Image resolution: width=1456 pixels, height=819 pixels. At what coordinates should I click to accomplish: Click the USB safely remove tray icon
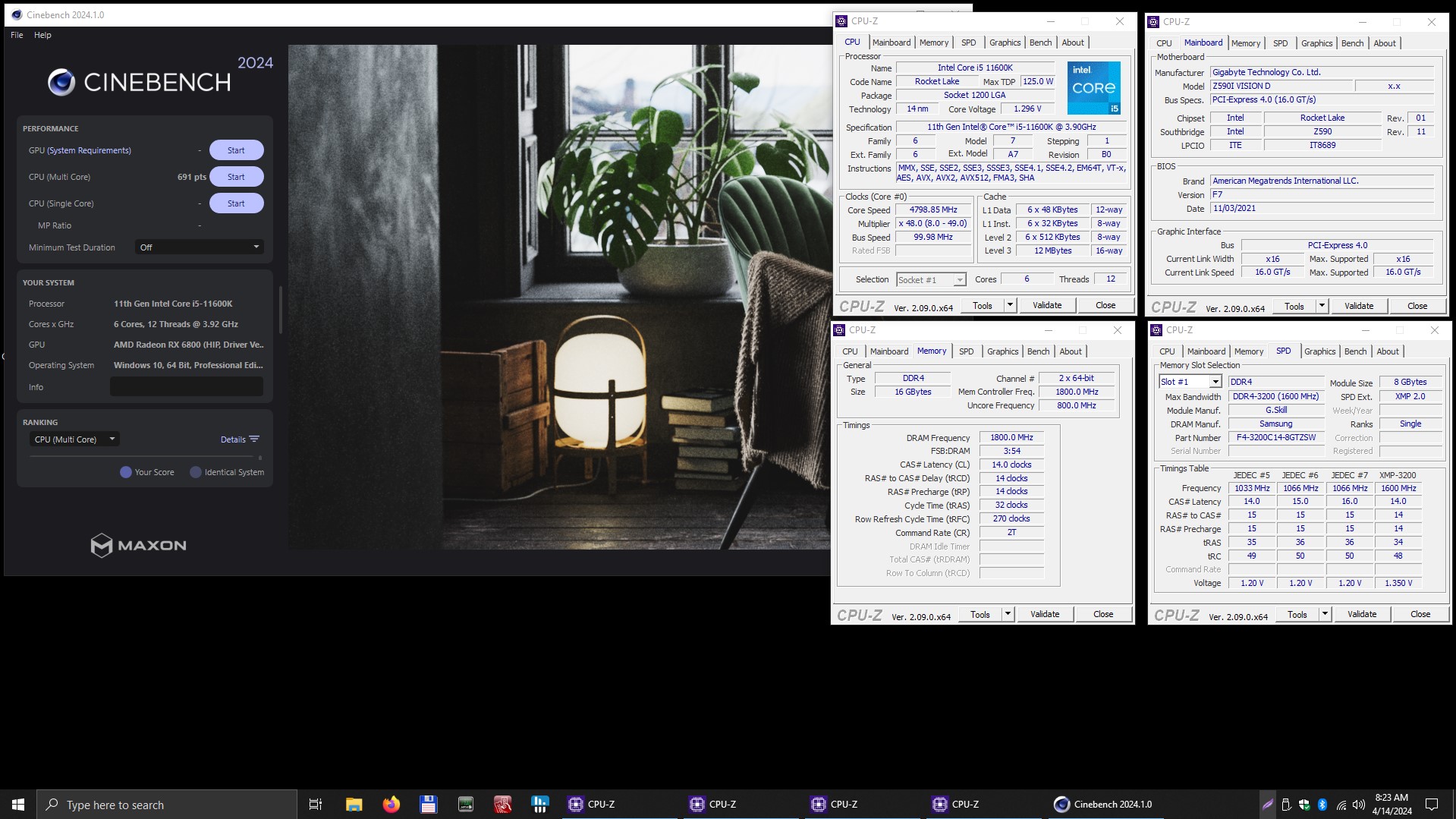[1286, 805]
